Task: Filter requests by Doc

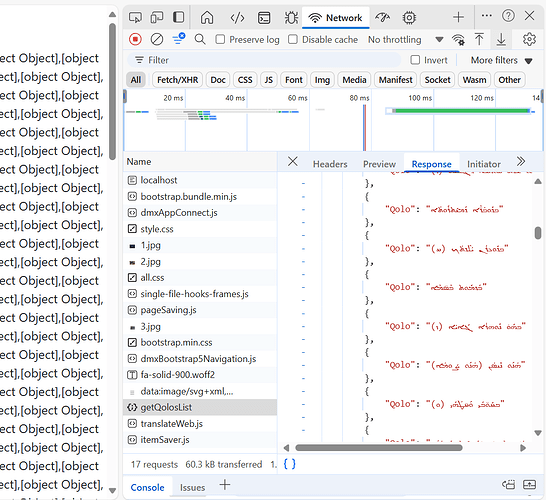Action: (x=218, y=80)
